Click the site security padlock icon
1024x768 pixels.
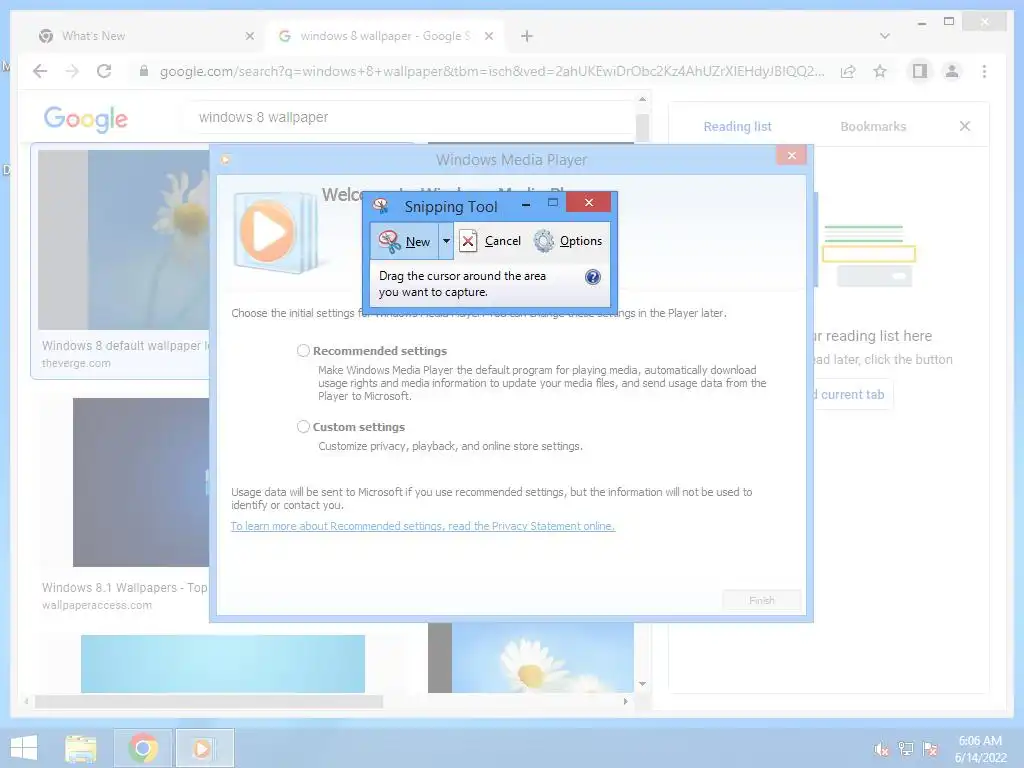click(x=144, y=71)
